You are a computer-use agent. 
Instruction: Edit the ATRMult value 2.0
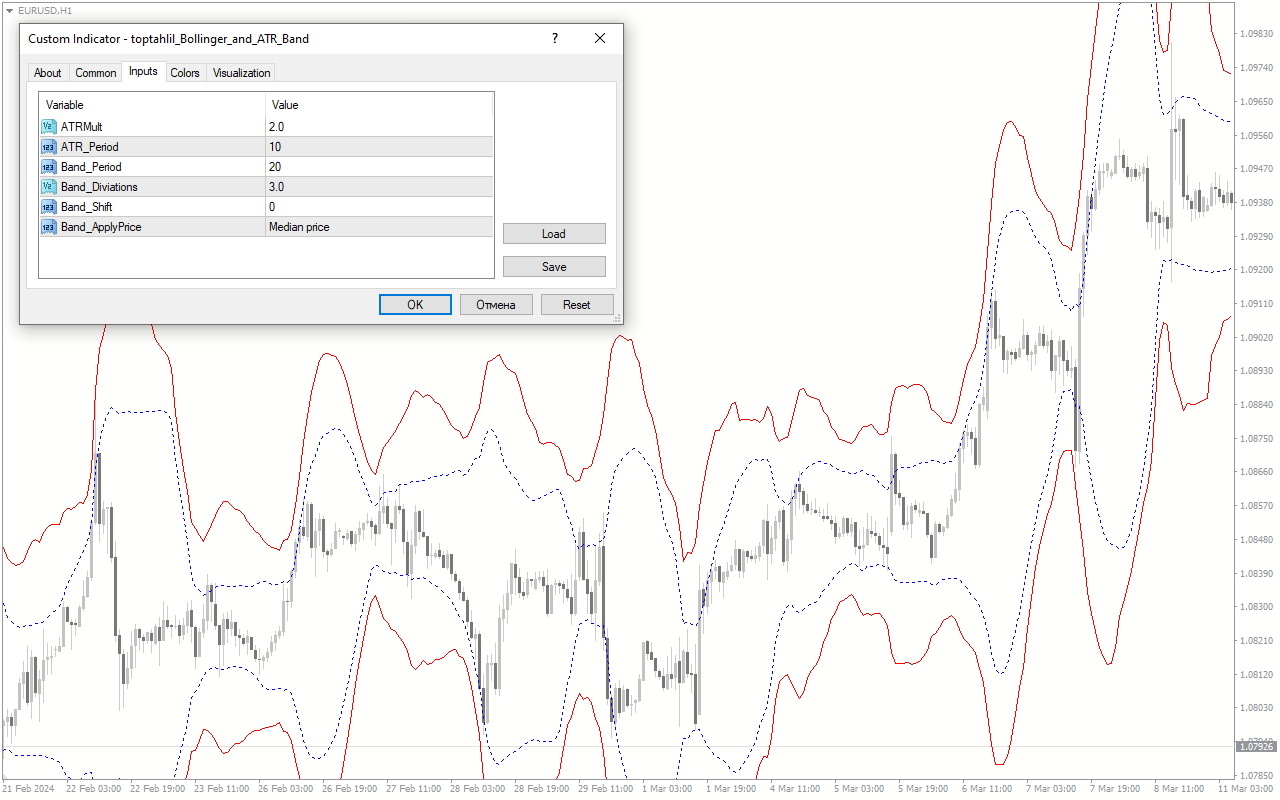pos(379,127)
